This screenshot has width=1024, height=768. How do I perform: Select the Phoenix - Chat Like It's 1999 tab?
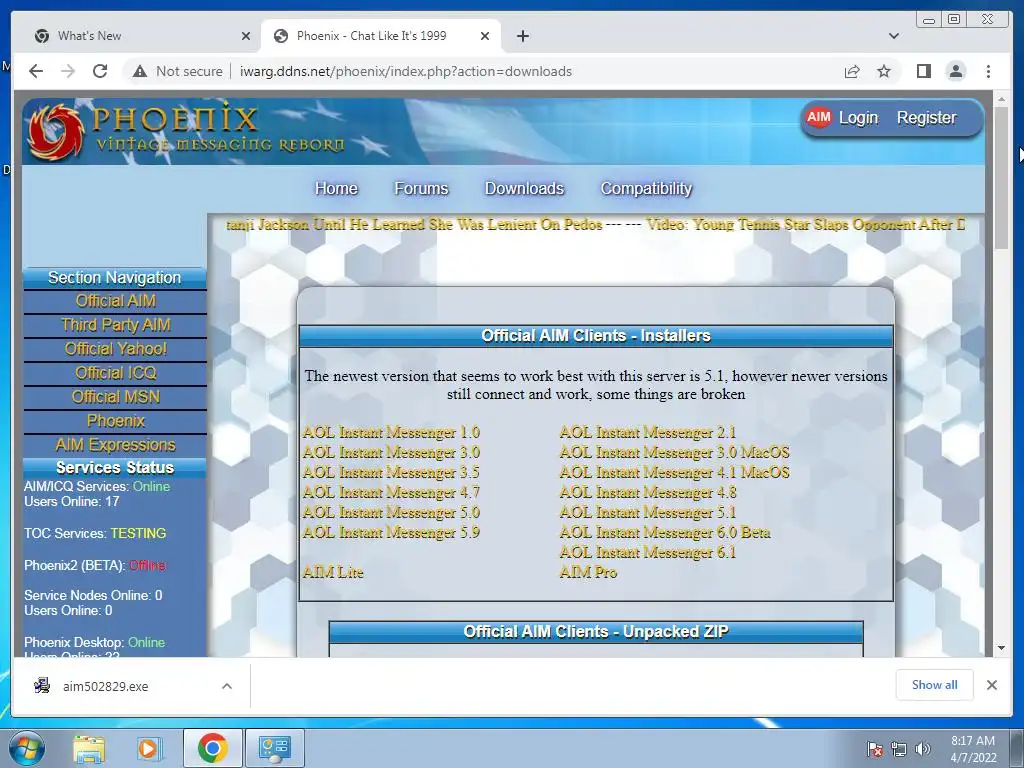coord(381,36)
